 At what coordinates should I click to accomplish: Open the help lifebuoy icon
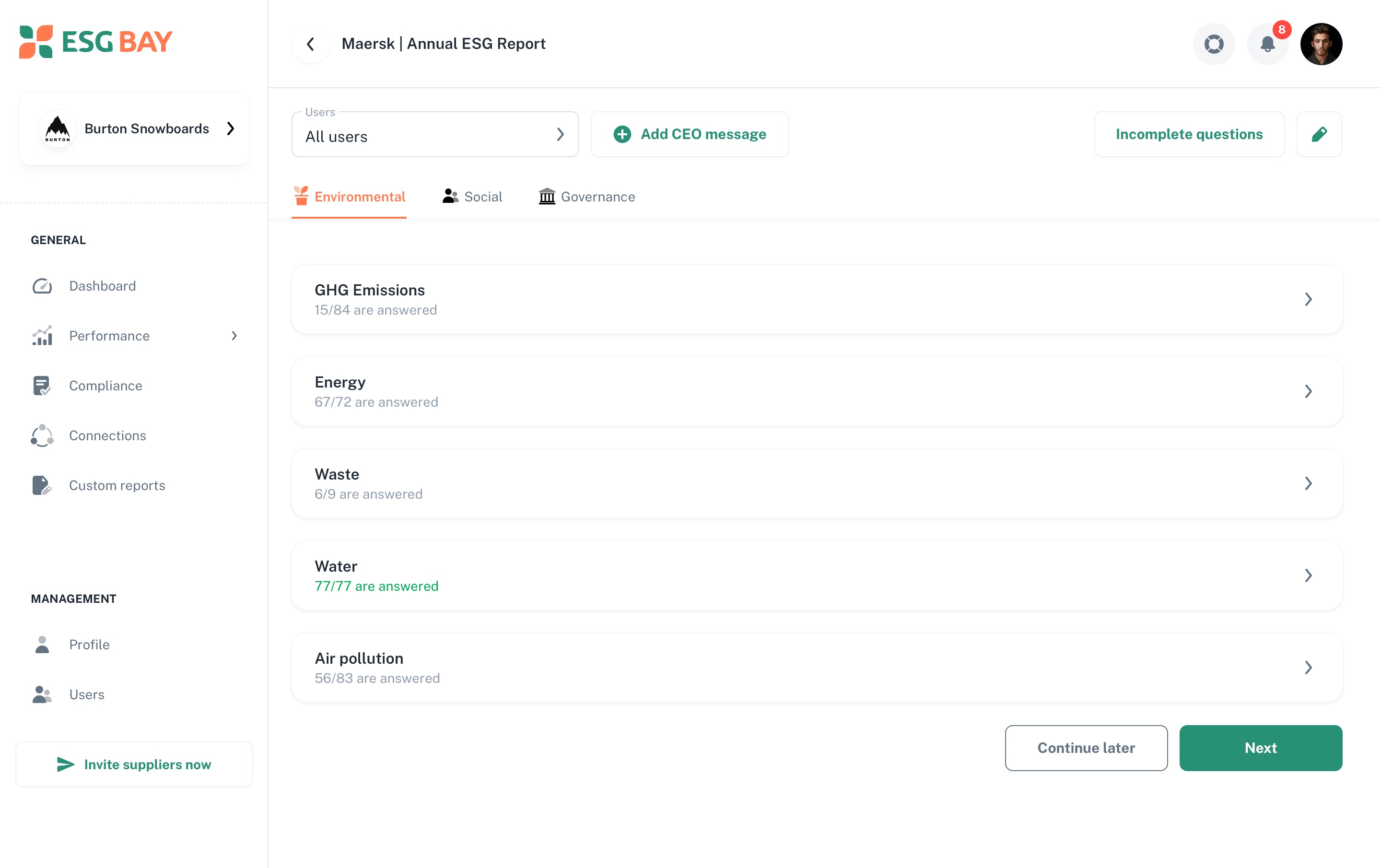[x=1214, y=44]
